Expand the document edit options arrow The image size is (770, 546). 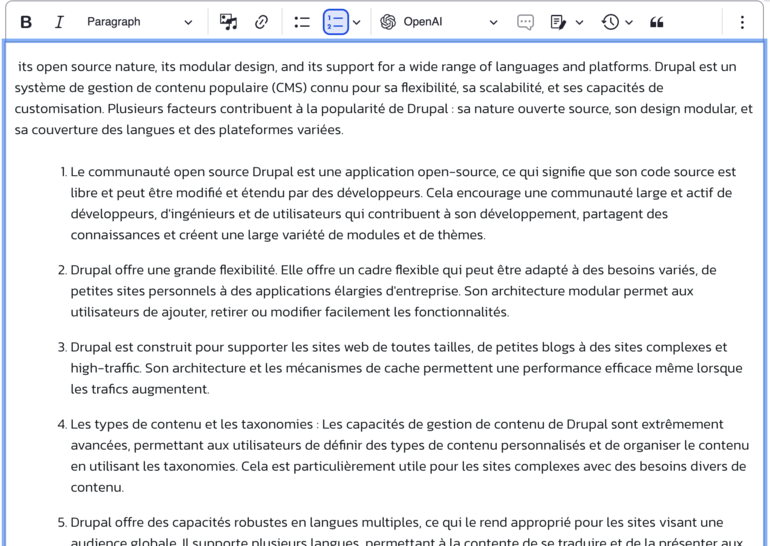579,22
